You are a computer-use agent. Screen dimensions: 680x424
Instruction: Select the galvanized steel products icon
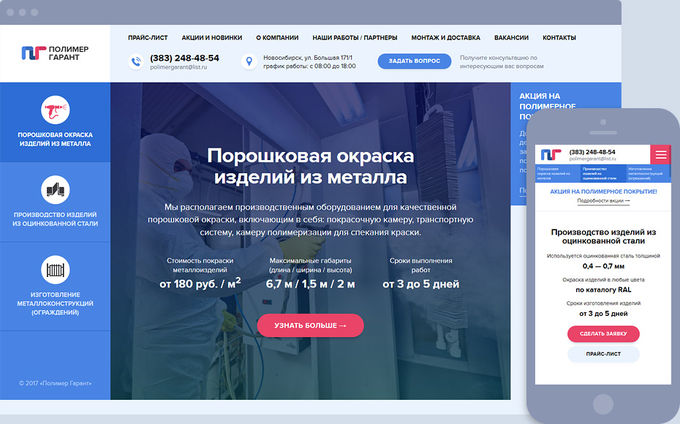tap(55, 190)
